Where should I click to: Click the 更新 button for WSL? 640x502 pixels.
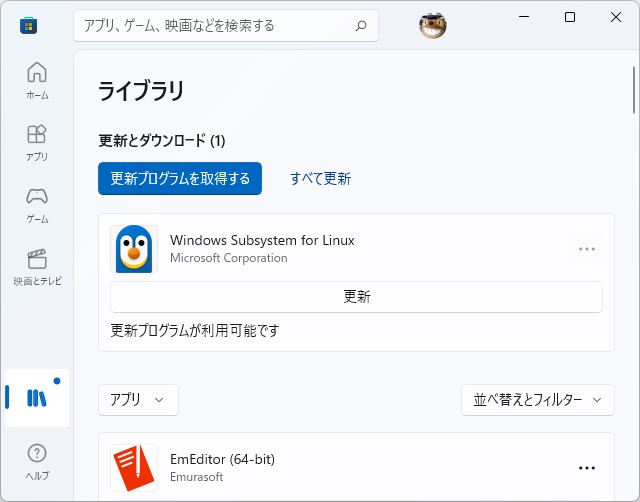pyautogui.click(x=356, y=297)
